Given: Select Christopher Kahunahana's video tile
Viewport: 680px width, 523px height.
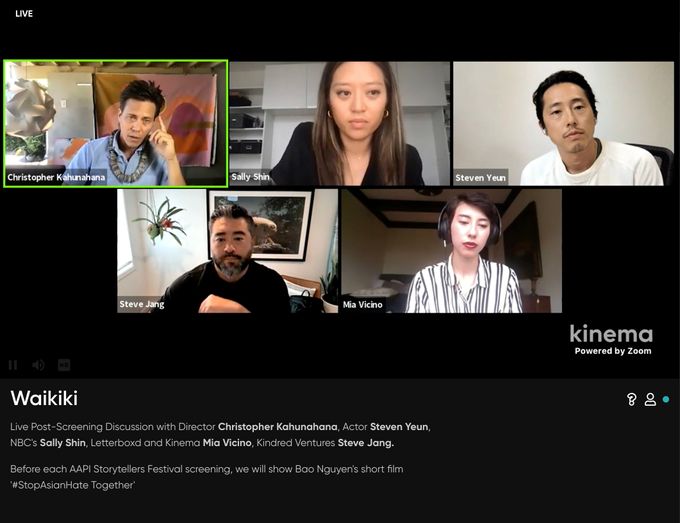Looking at the screenshot, I should pyautogui.click(x=116, y=124).
